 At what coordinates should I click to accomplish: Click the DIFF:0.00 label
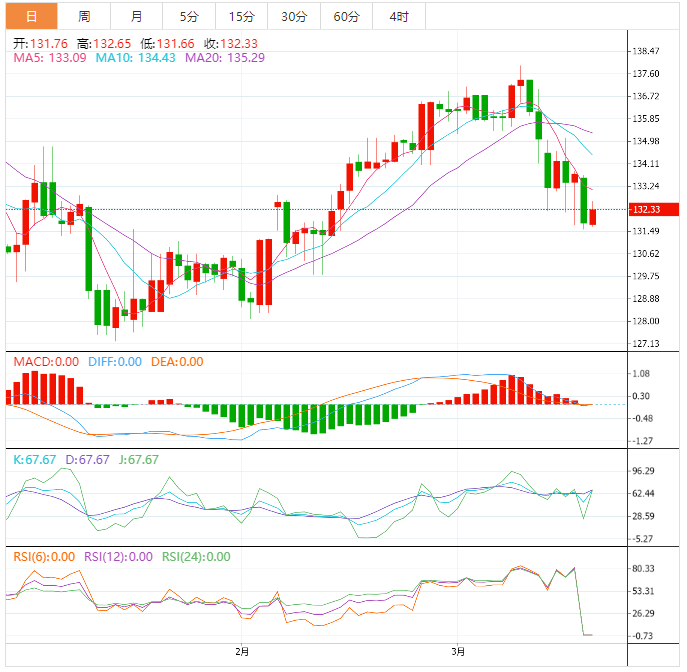tap(115, 362)
